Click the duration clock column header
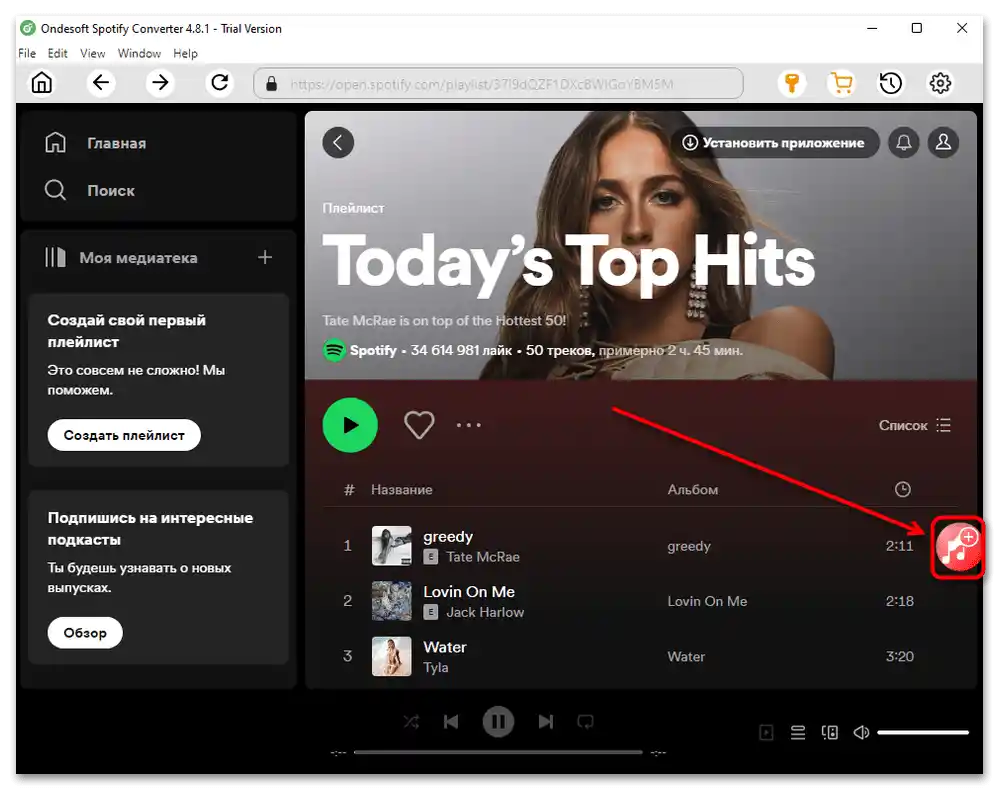This screenshot has width=999, height=790. [x=903, y=489]
